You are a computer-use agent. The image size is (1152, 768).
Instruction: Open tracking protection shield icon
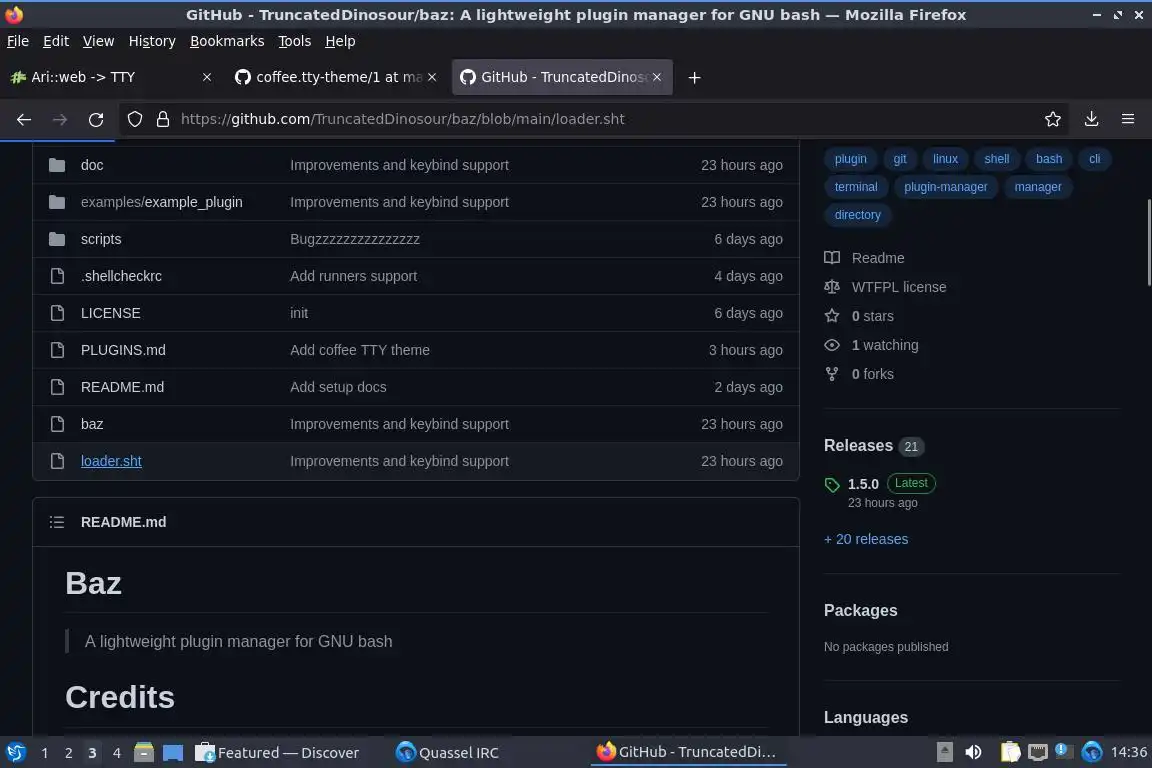point(134,119)
